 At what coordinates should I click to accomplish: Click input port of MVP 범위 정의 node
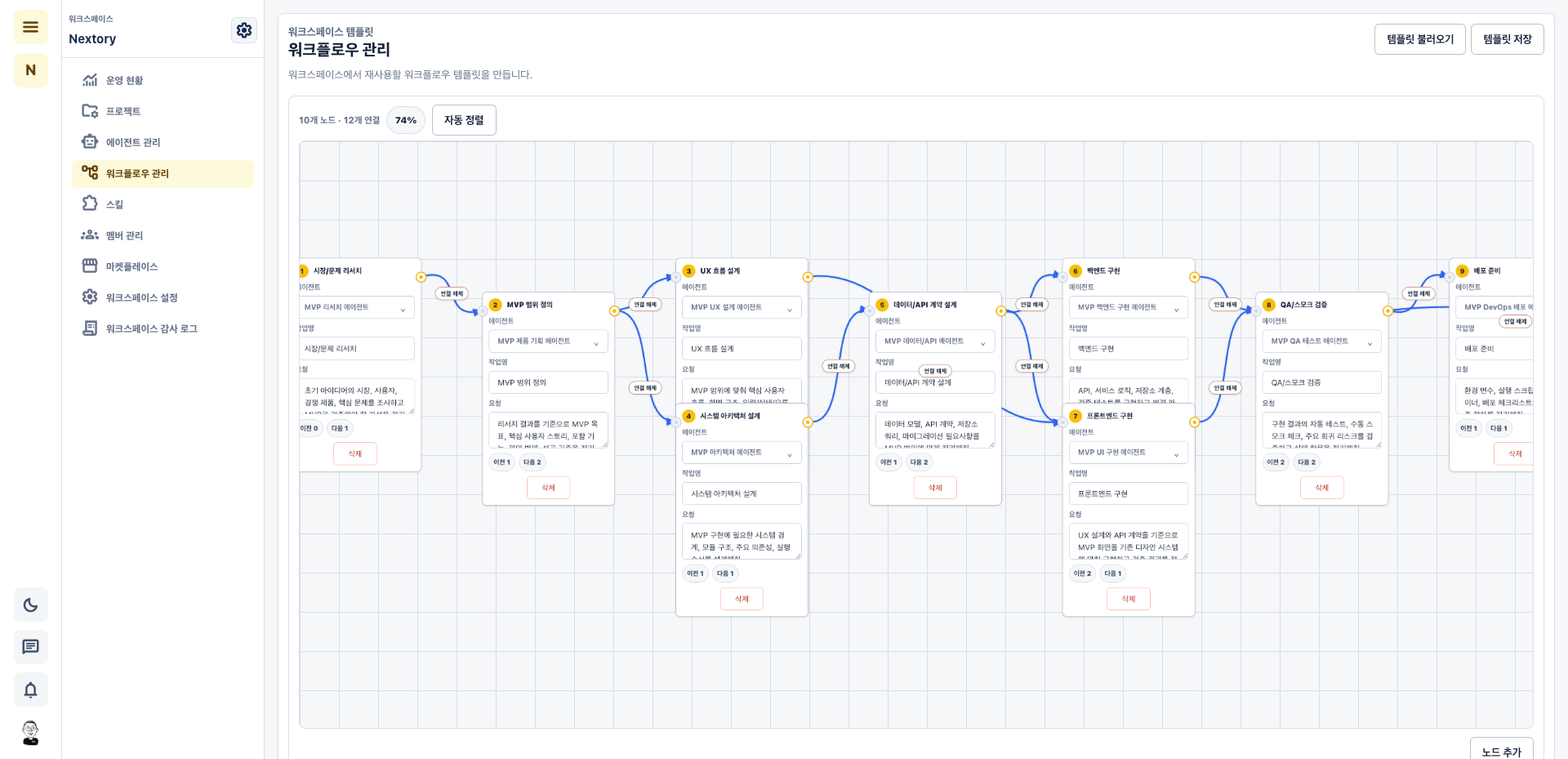pos(483,311)
